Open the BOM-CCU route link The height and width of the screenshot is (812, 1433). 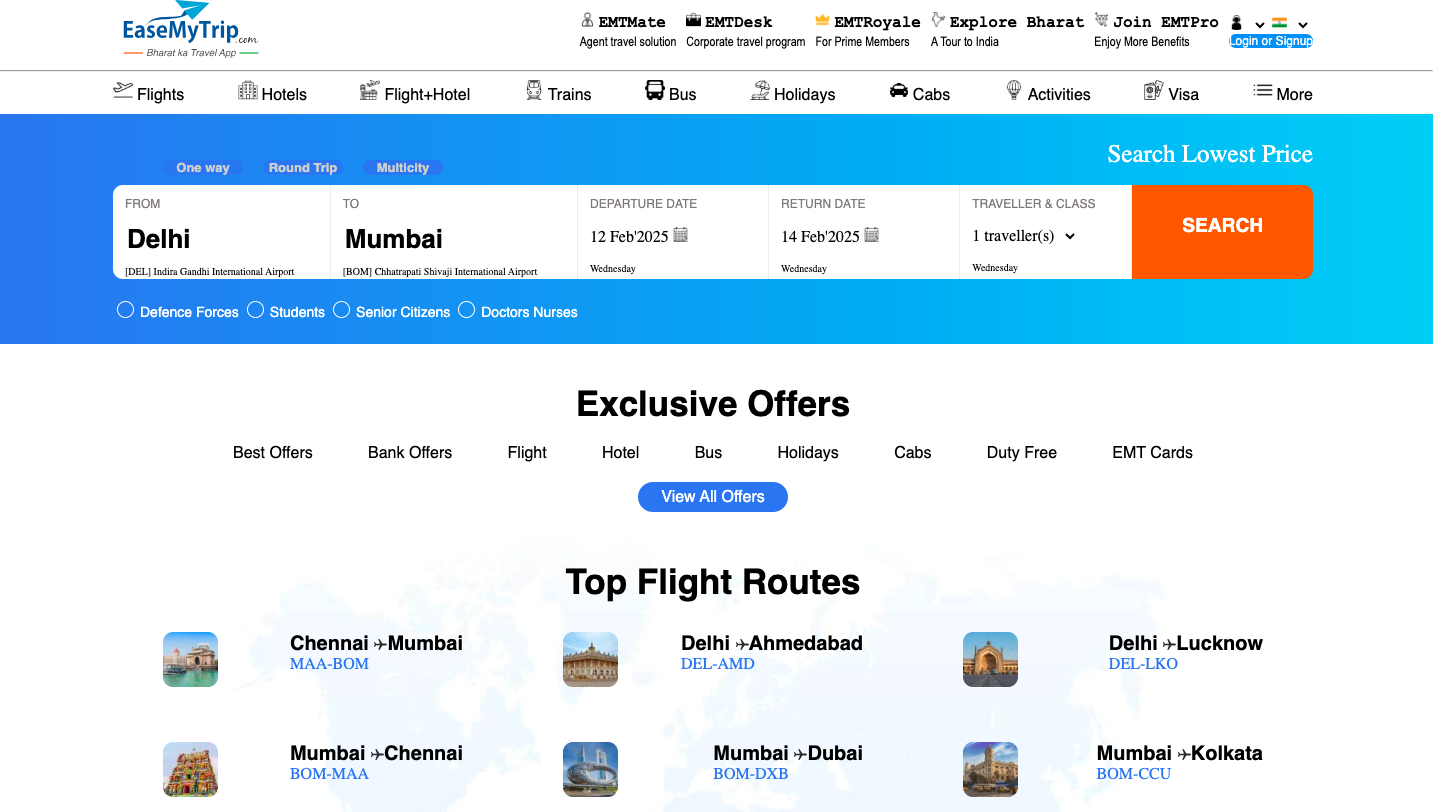[1134, 774]
